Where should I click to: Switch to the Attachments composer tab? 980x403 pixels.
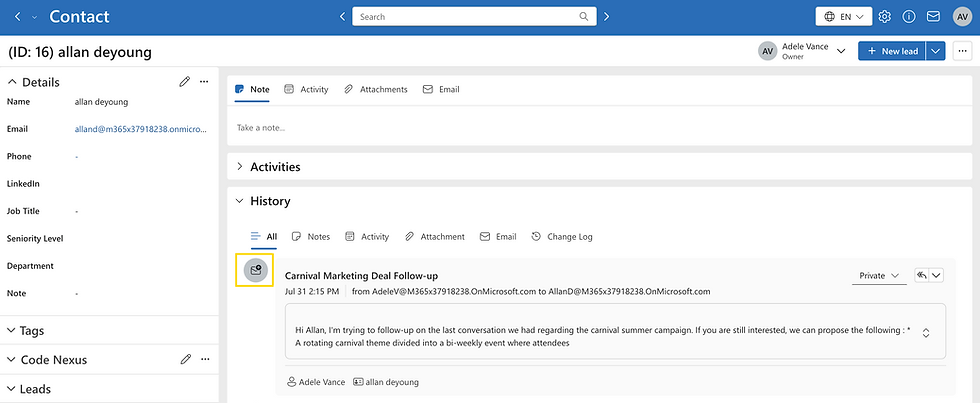click(x=376, y=89)
